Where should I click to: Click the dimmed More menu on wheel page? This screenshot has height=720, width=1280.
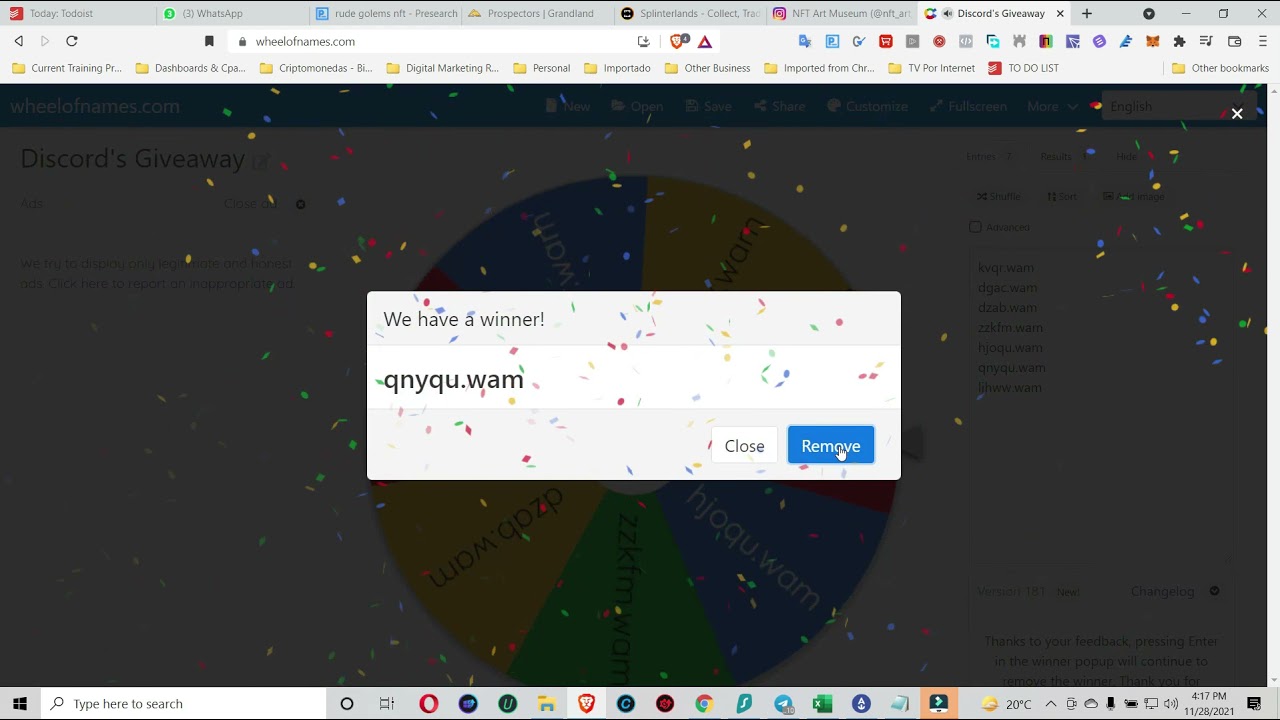coord(1052,106)
